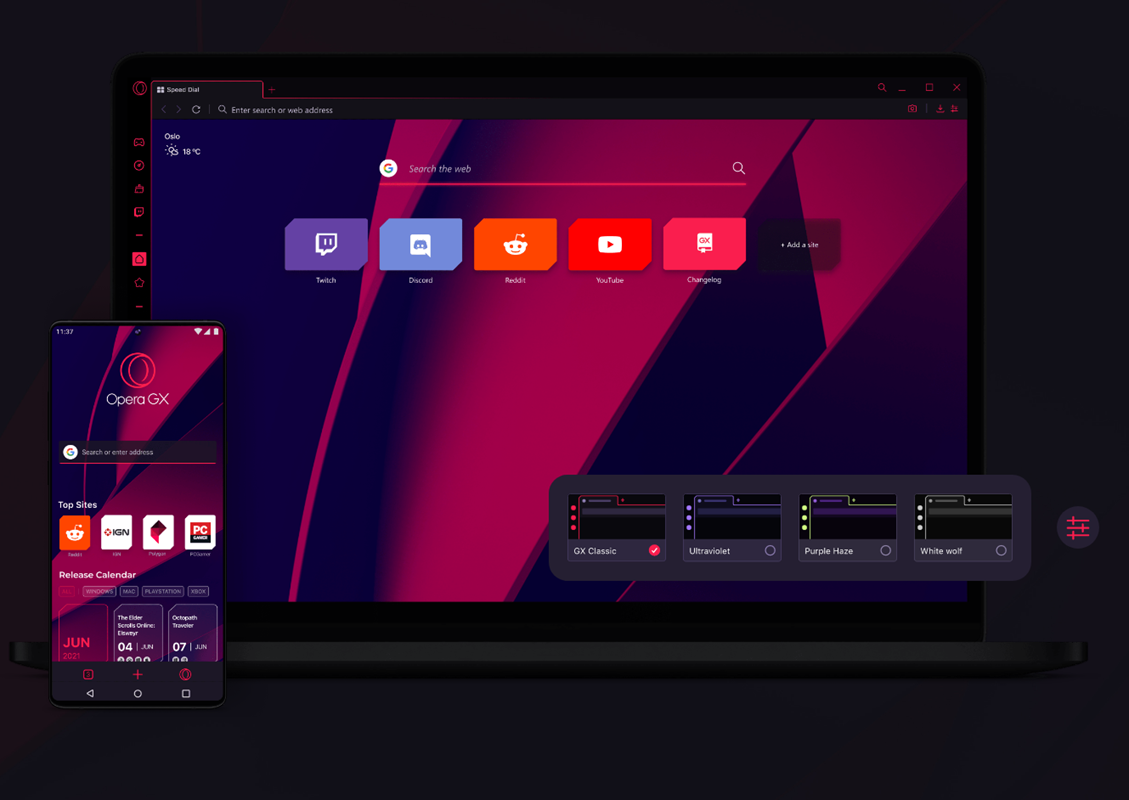
Task: Filter release calendar by WINDOWS on phone
Action: (99, 591)
